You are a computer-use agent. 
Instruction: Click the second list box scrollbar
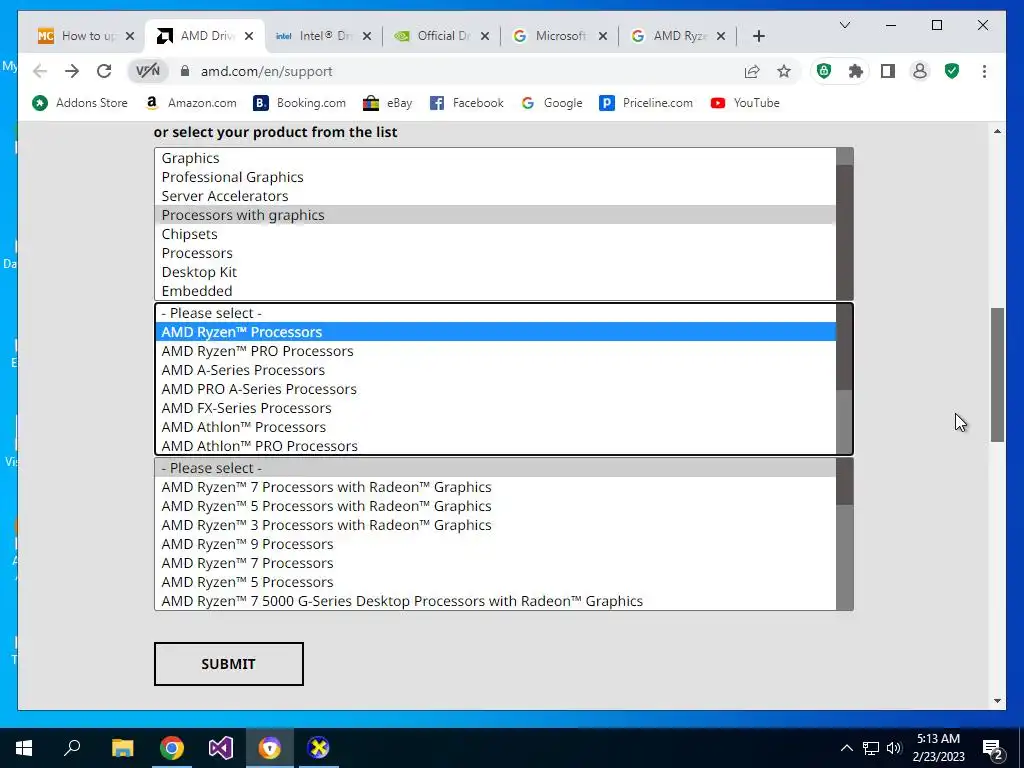844,347
